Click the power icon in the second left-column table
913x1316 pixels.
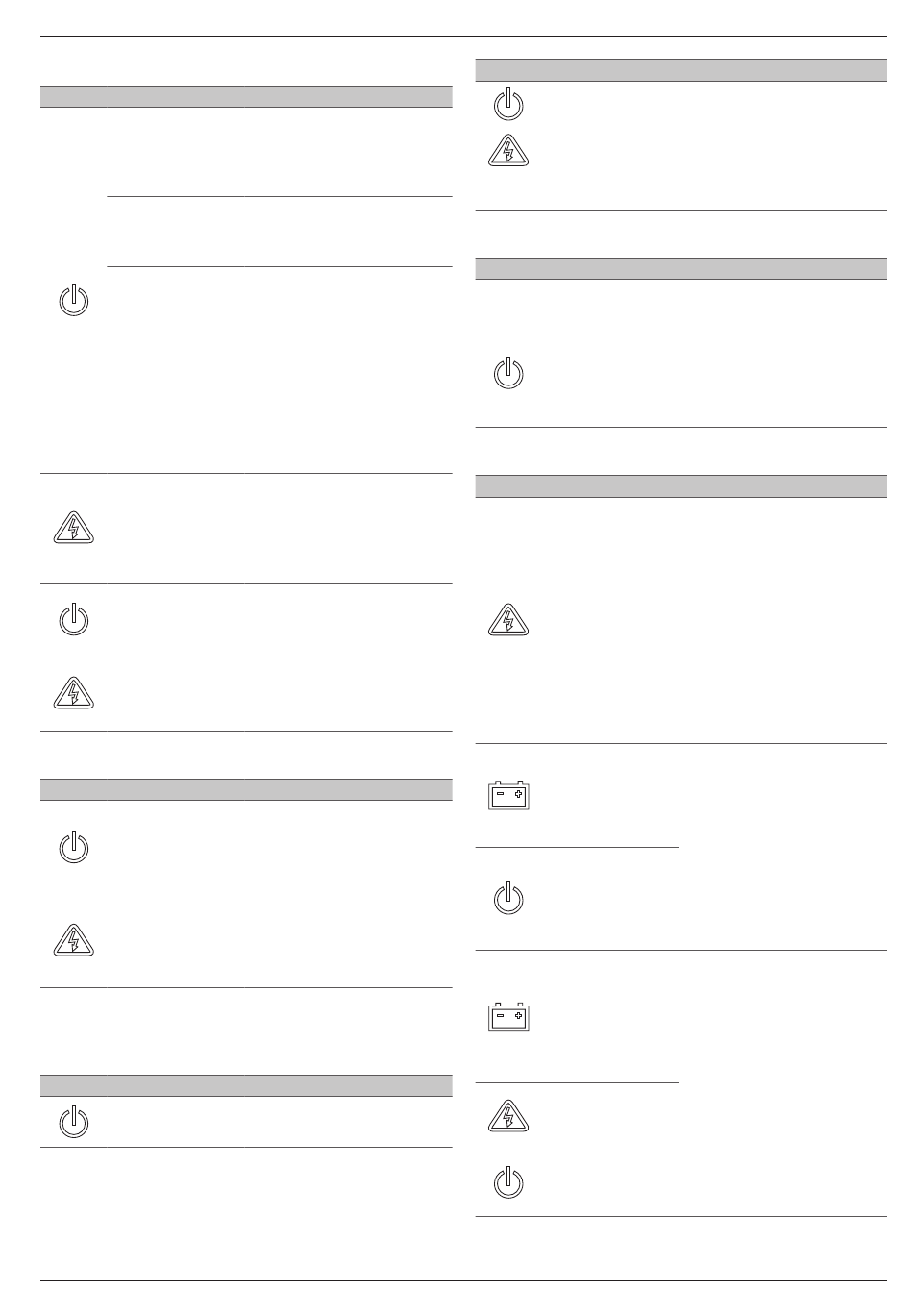[74, 848]
